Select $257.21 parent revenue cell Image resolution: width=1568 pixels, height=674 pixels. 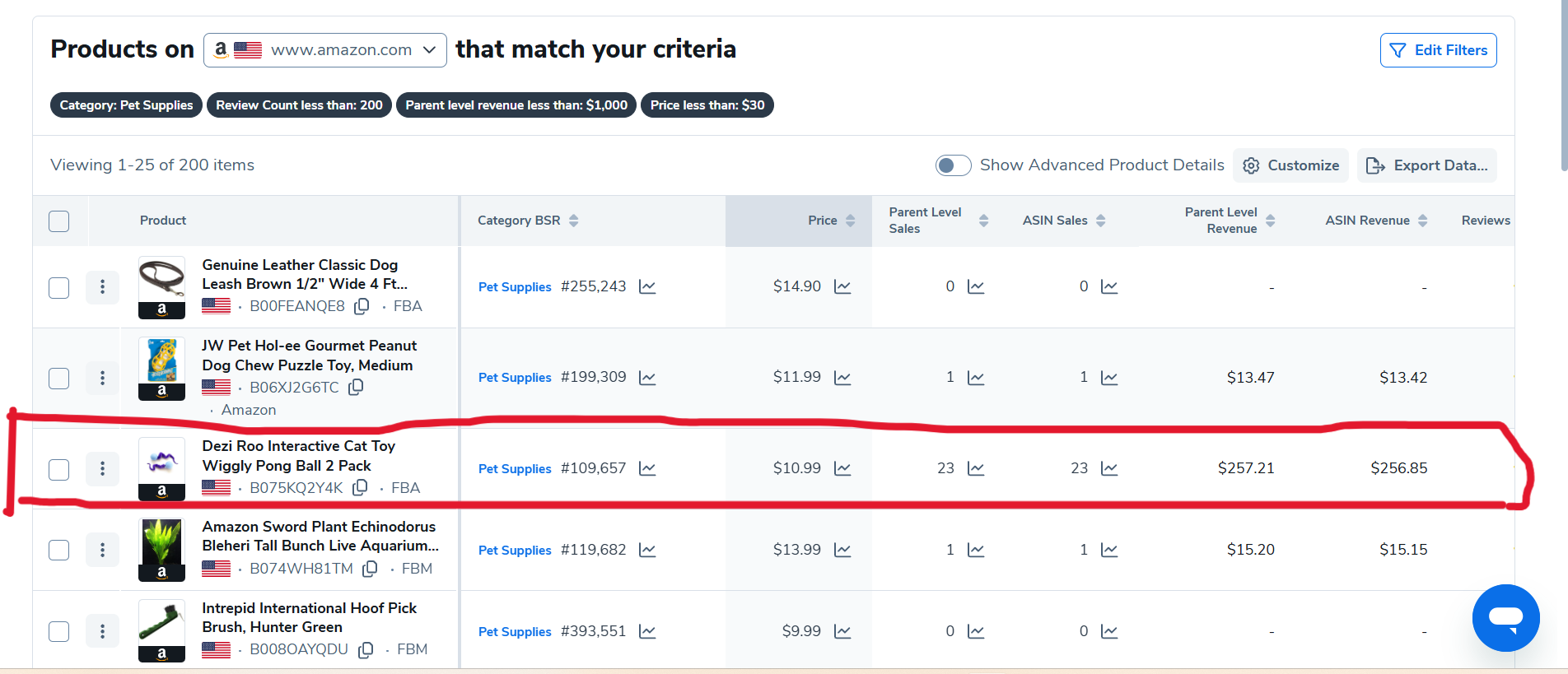click(x=1246, y=468)
